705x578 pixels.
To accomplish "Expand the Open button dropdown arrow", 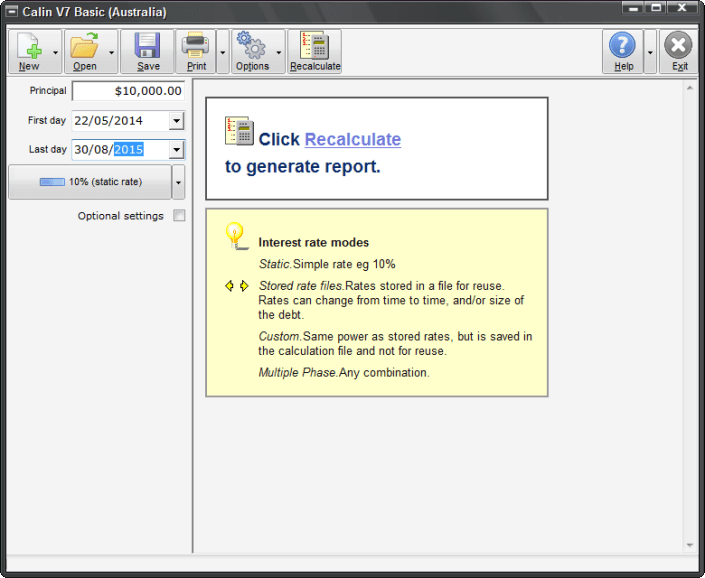I will pyautogui.click(x=111, y=53).
